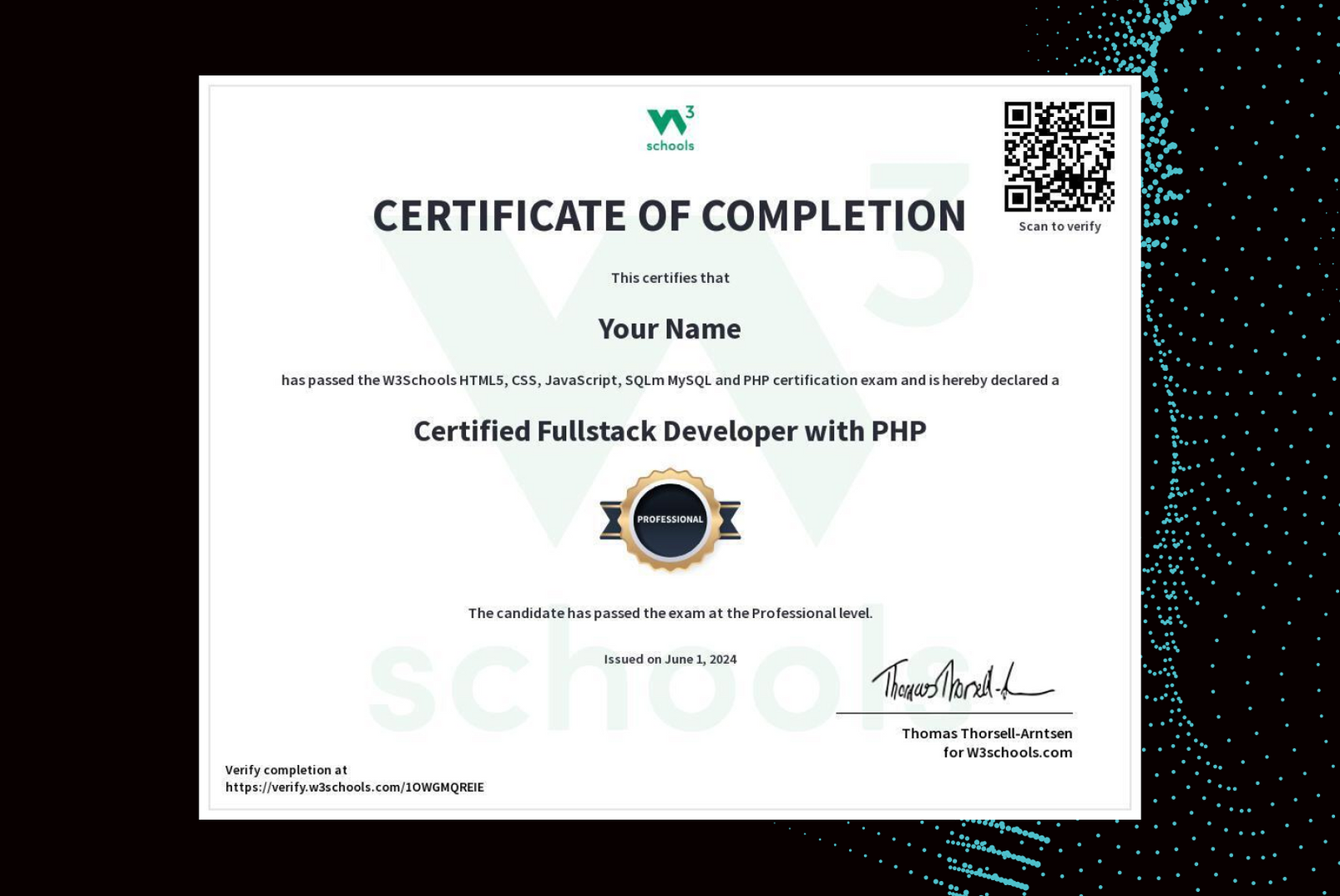The width and height of the screenshot is (1340, 896).
Task: Click 'Certified Fullstack Developer with PHP' title
Action: pos(669,432)
